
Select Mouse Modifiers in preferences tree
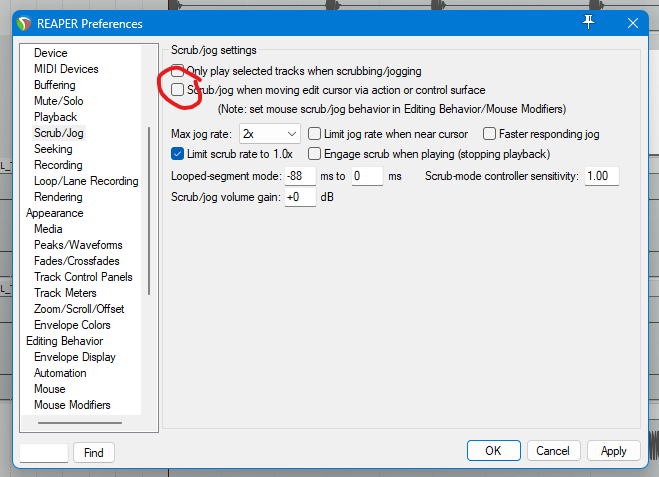coord(72,405)
